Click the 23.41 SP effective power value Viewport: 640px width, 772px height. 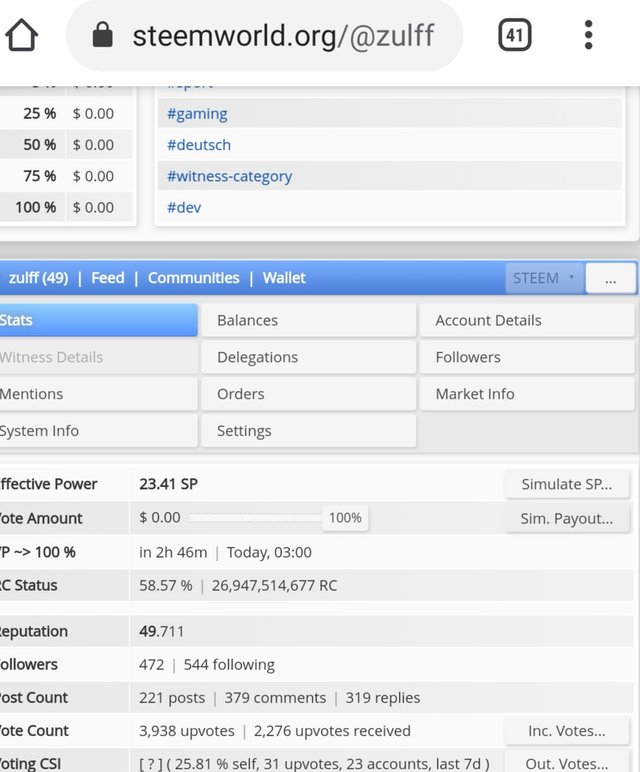click(168, 484)
